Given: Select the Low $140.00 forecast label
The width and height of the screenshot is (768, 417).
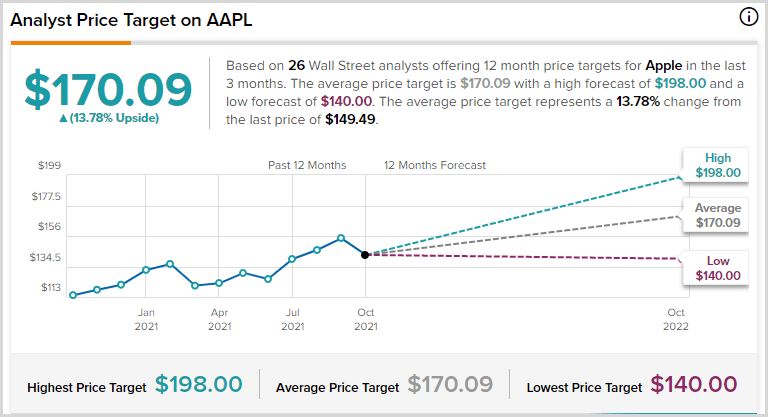Looking at the screenshot, I should point(716,268).
